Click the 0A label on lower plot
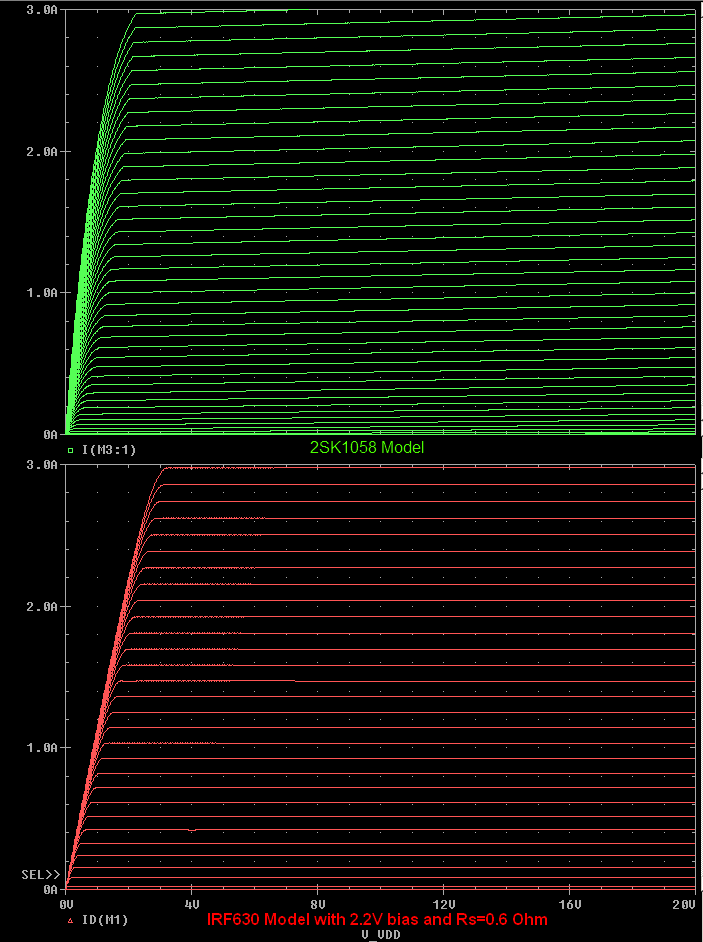Image resolution: width=703 pixels, height=942 pixels. pyautogui.click(x=49, y=888)
